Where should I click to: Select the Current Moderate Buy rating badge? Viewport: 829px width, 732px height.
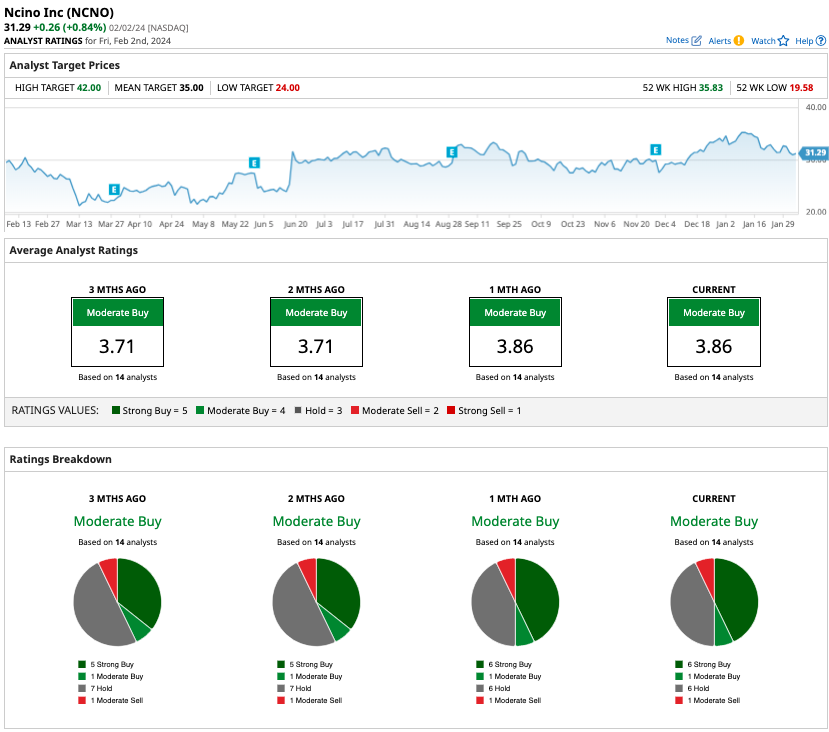[713, 312]
